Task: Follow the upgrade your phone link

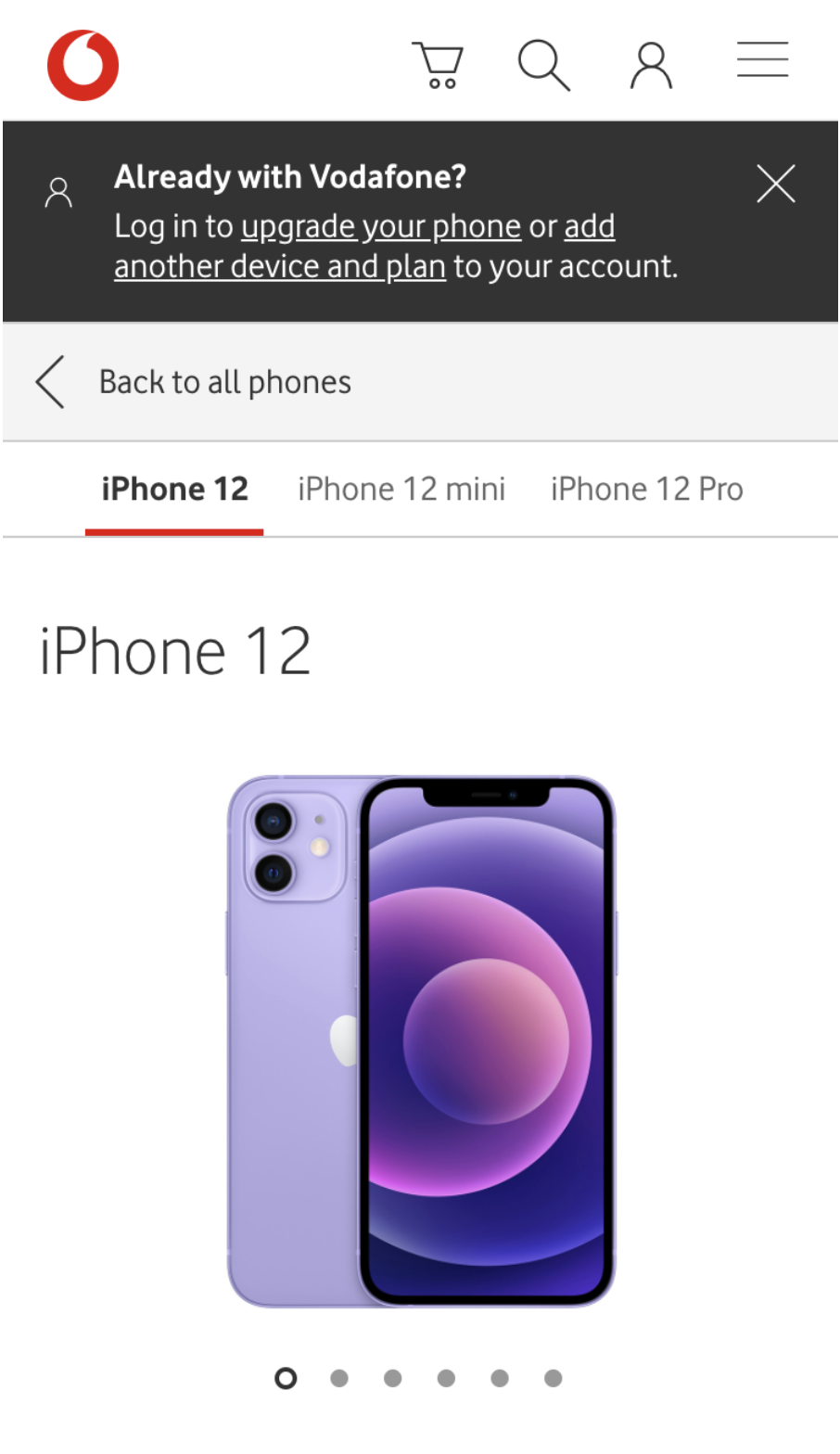Action: [381, 226]
